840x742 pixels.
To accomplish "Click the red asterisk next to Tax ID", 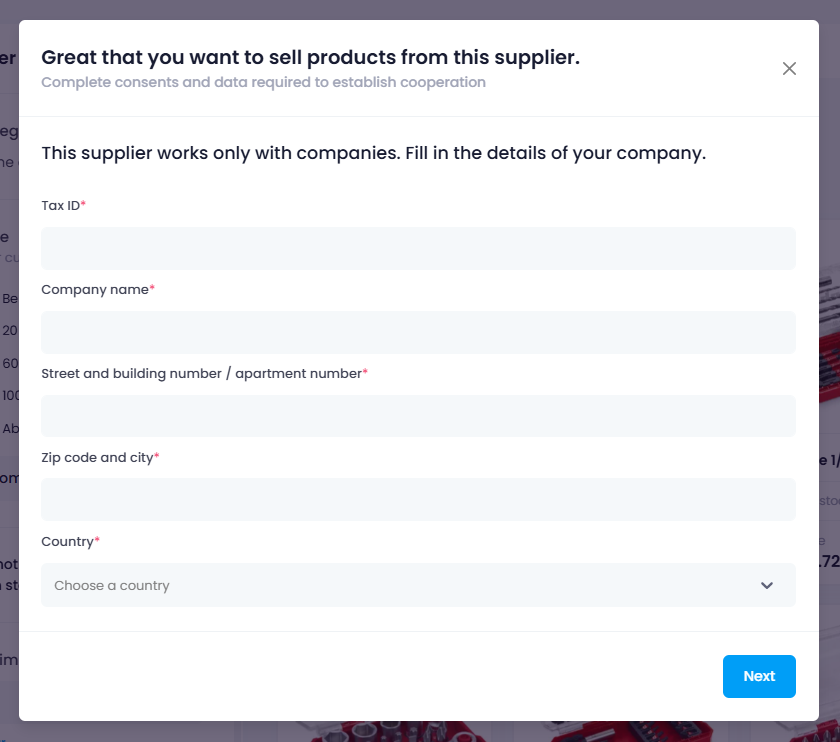I will [x=84, y=204].
